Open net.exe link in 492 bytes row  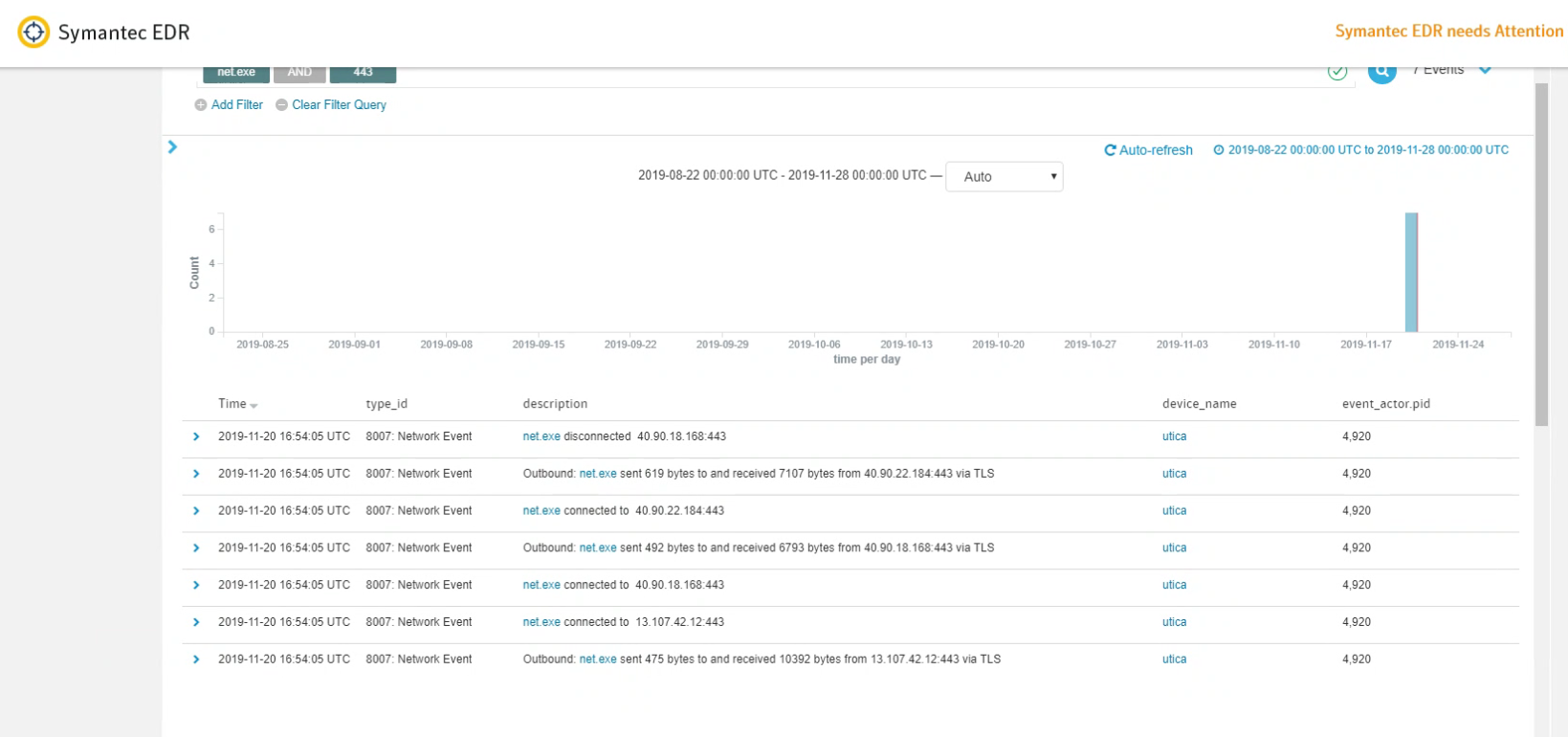(598, 548)
